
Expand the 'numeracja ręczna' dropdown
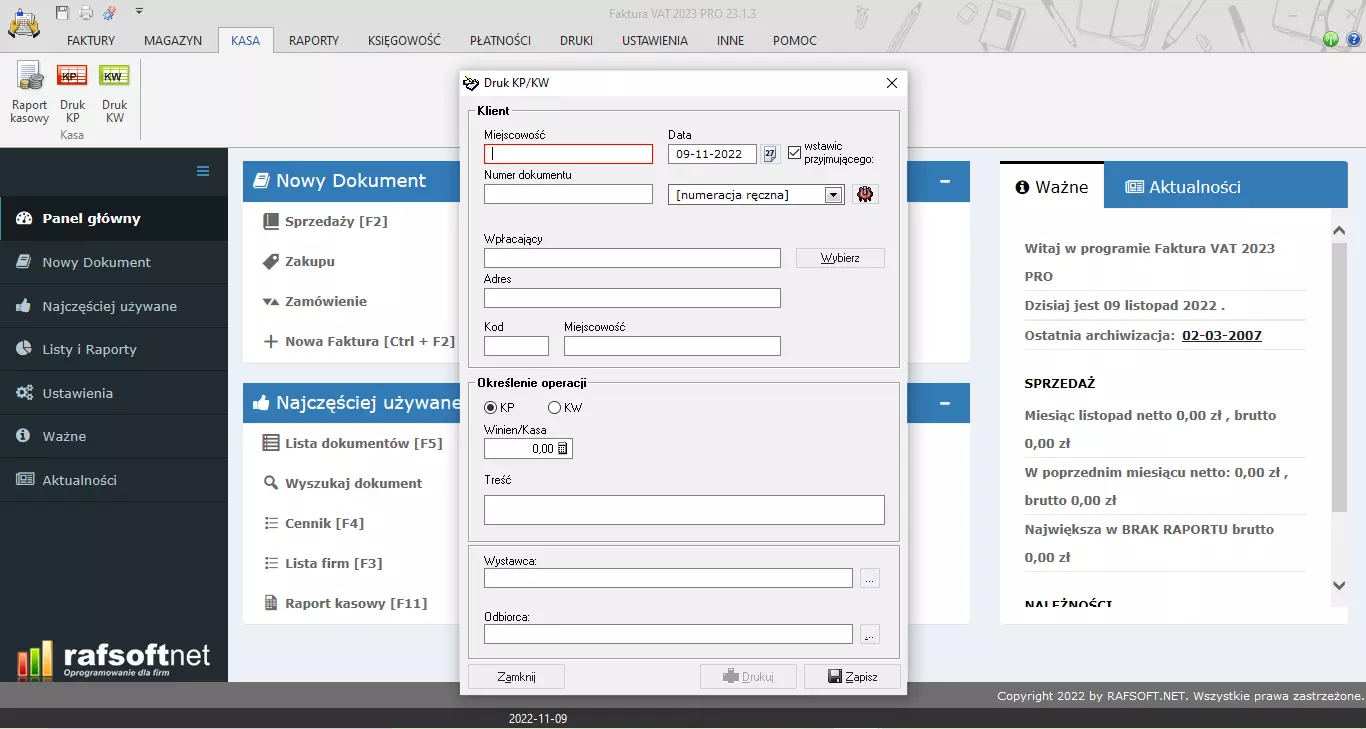tap(833, 195)
